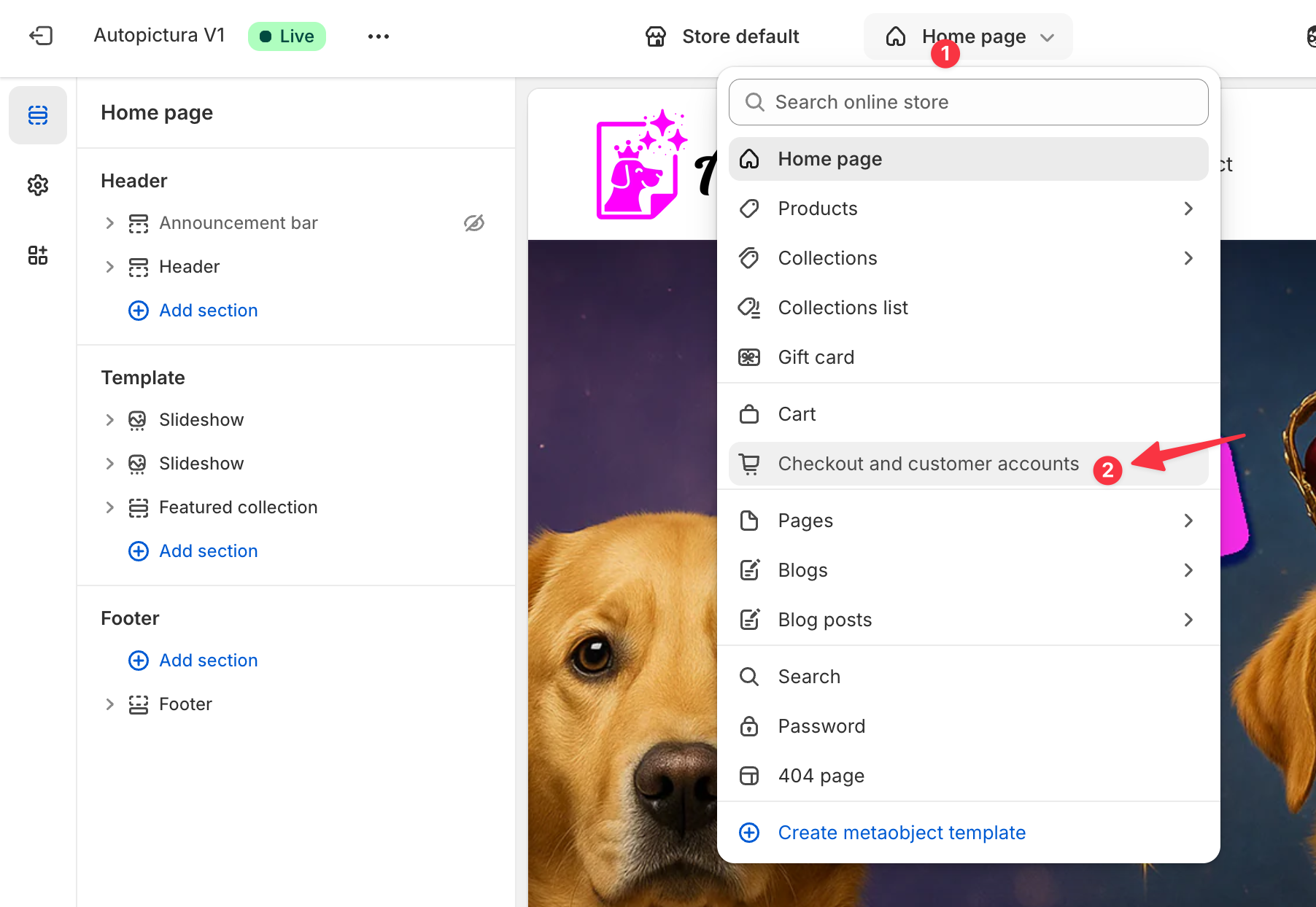Expand the first Slideshow section
1316x907 pixels.
click(x=109, y=420)
